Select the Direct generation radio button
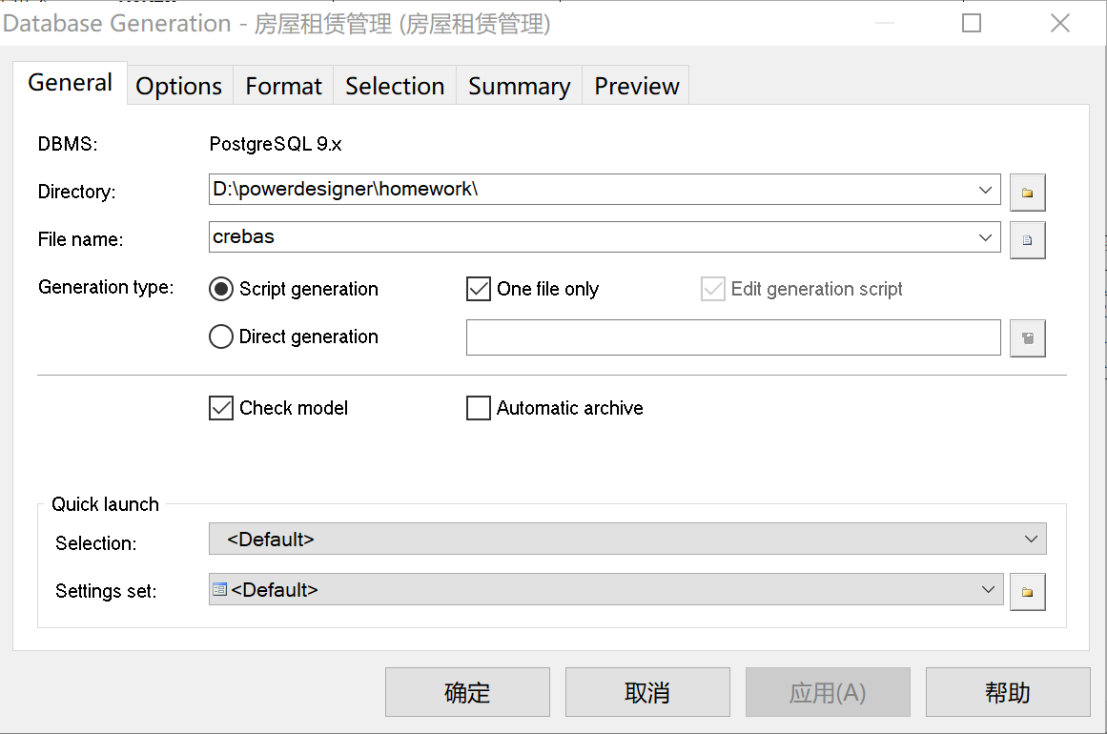The image size is (1107, 734). click(221, 337)
